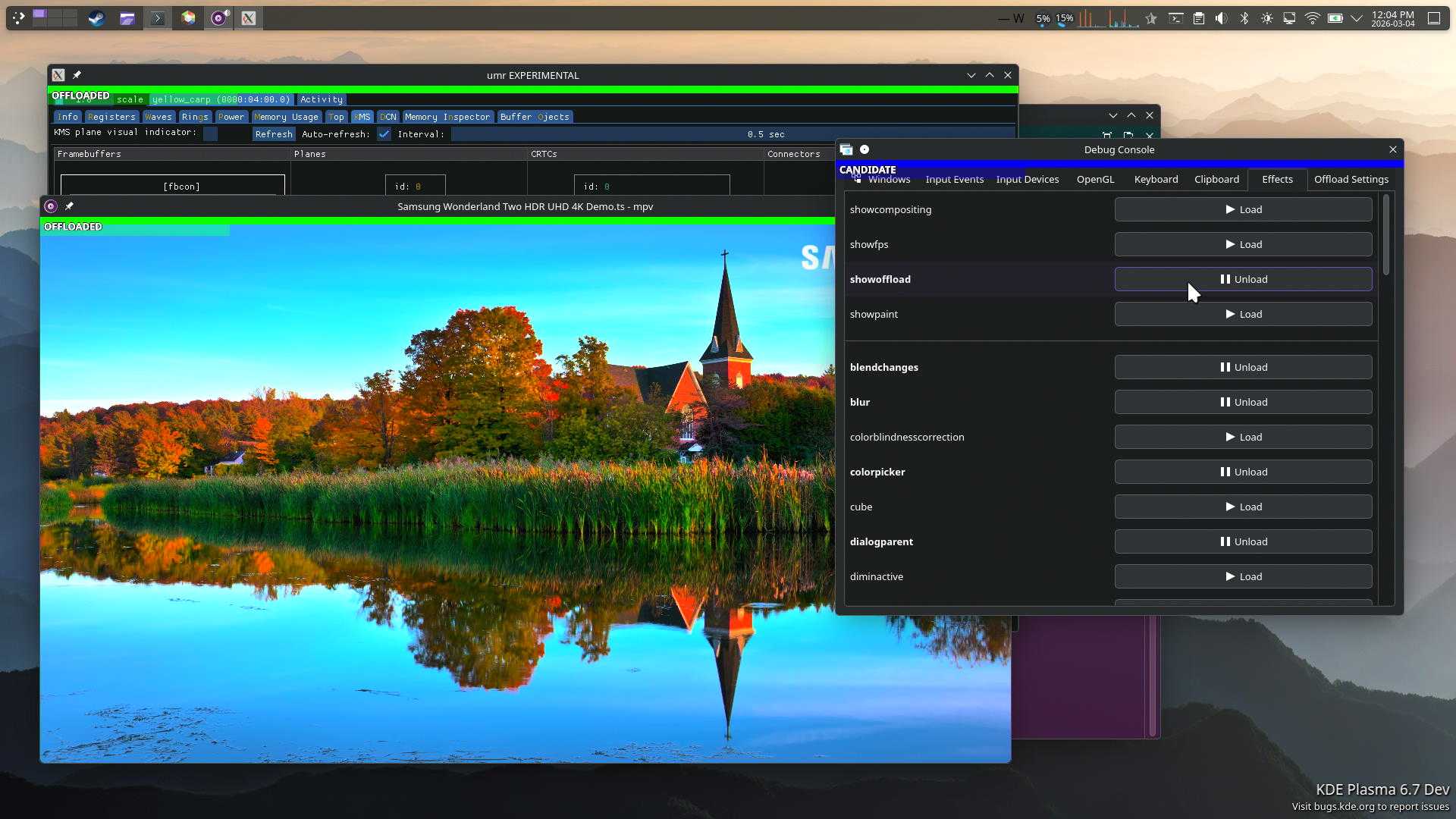This screenshot has height=819, width=1456.
Task: Adjust the 0.5 sec Interval slider
Action: pos(766,134)
